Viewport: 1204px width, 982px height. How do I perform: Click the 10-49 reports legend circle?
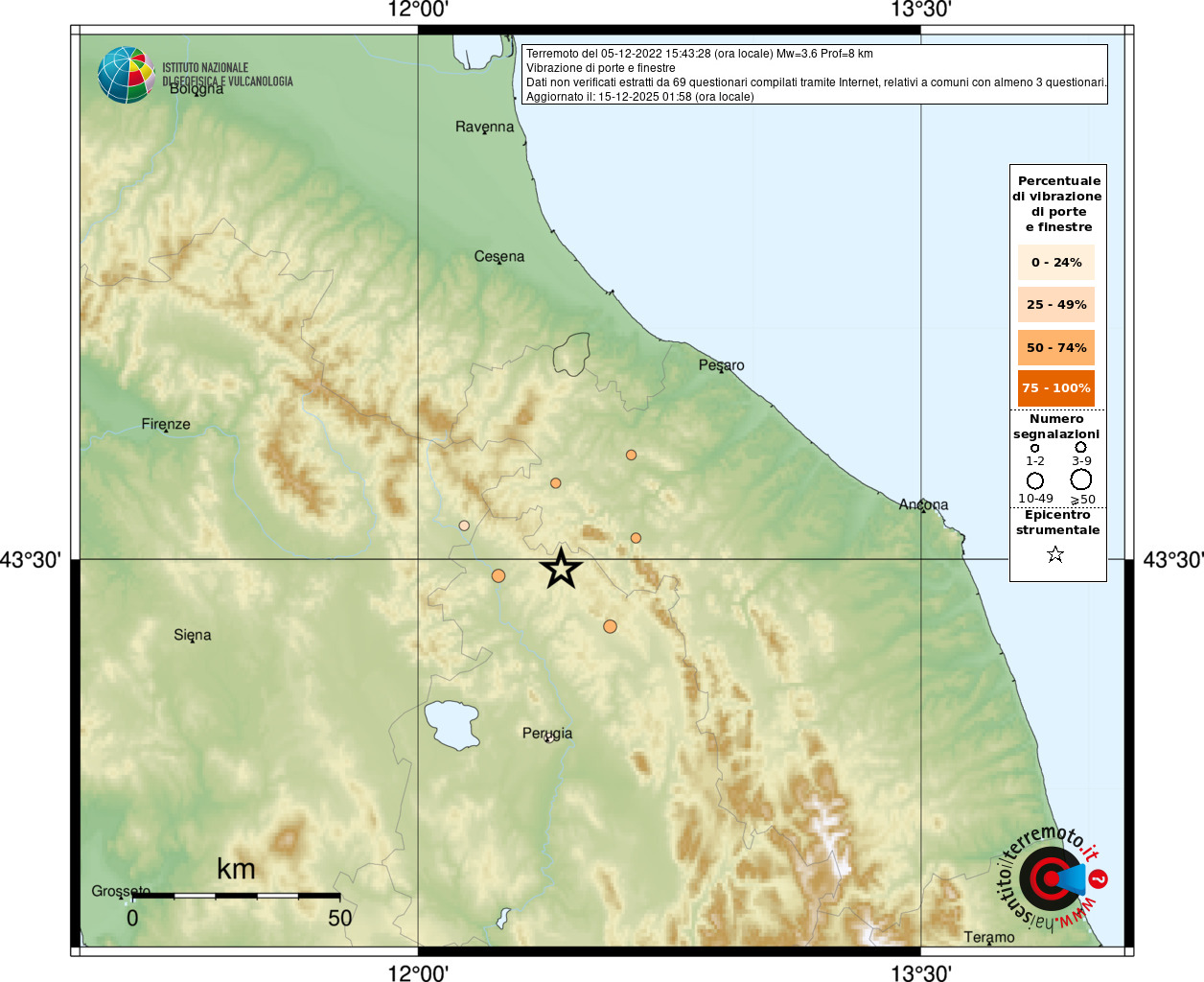point(1035,480)
